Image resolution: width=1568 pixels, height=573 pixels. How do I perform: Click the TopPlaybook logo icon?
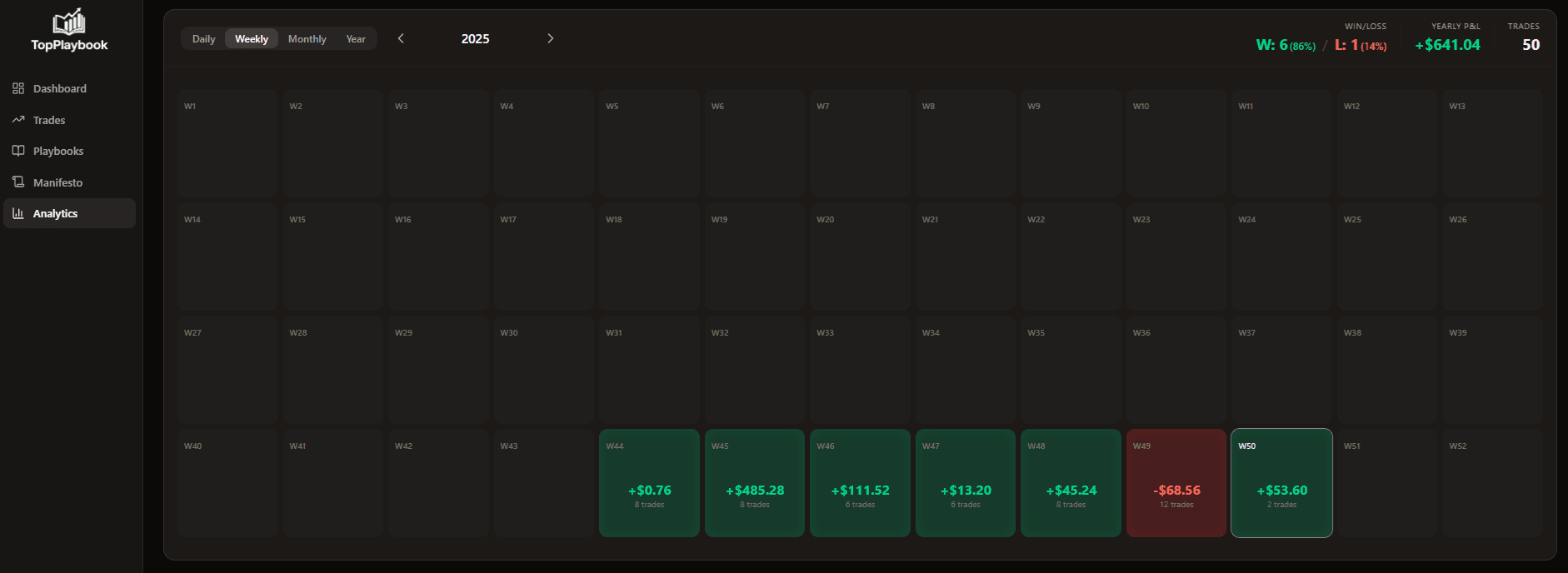pyautogui.click(x=69, y=21)
